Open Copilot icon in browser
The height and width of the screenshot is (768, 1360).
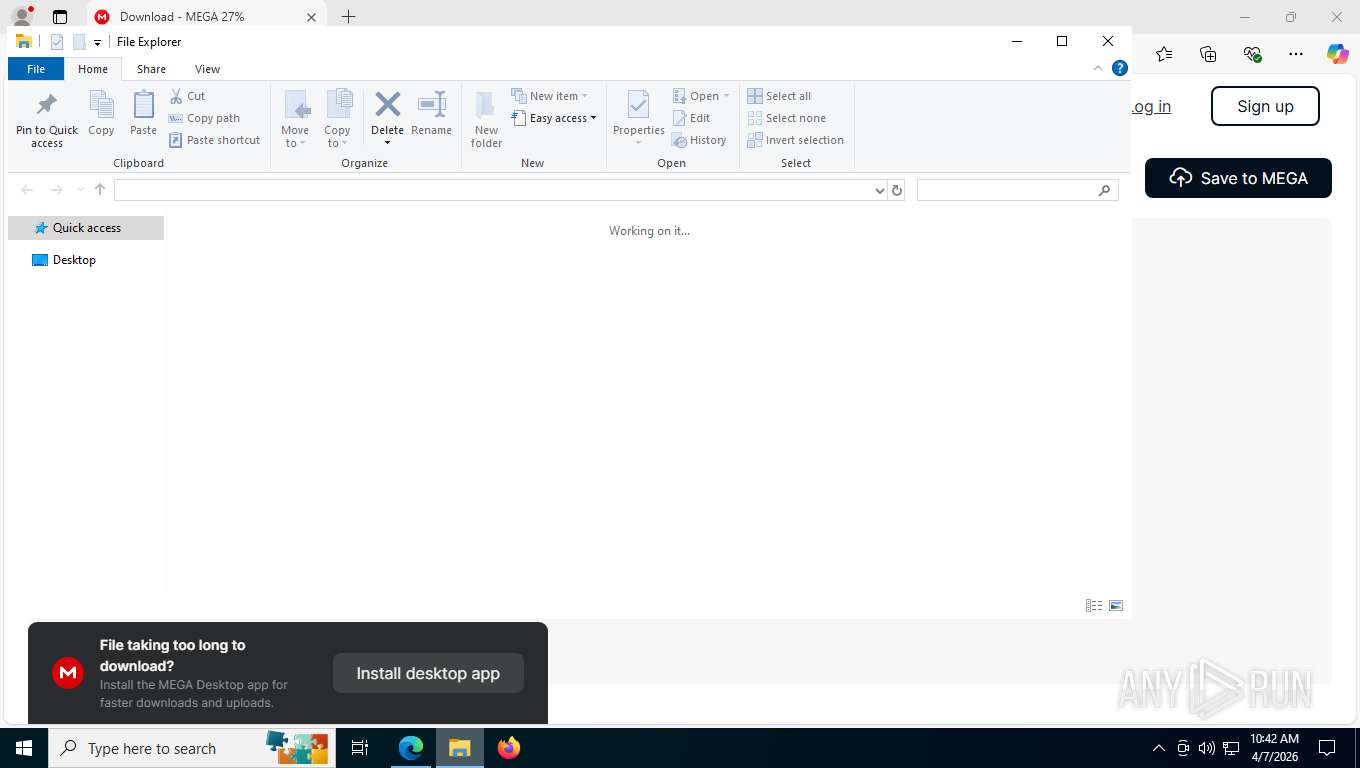(x=1338, y=54)
